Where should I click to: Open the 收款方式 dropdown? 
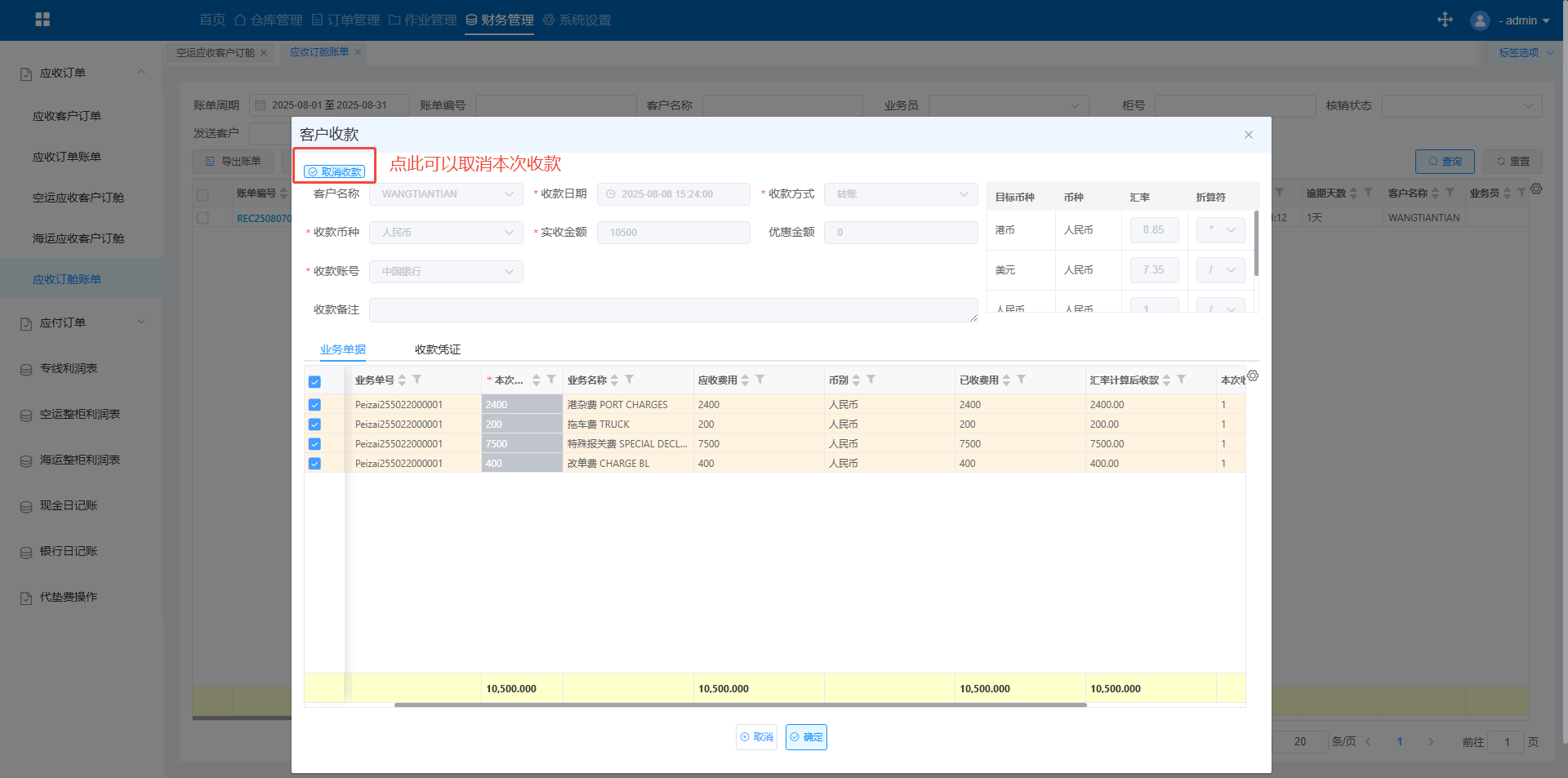click(900, 194)
